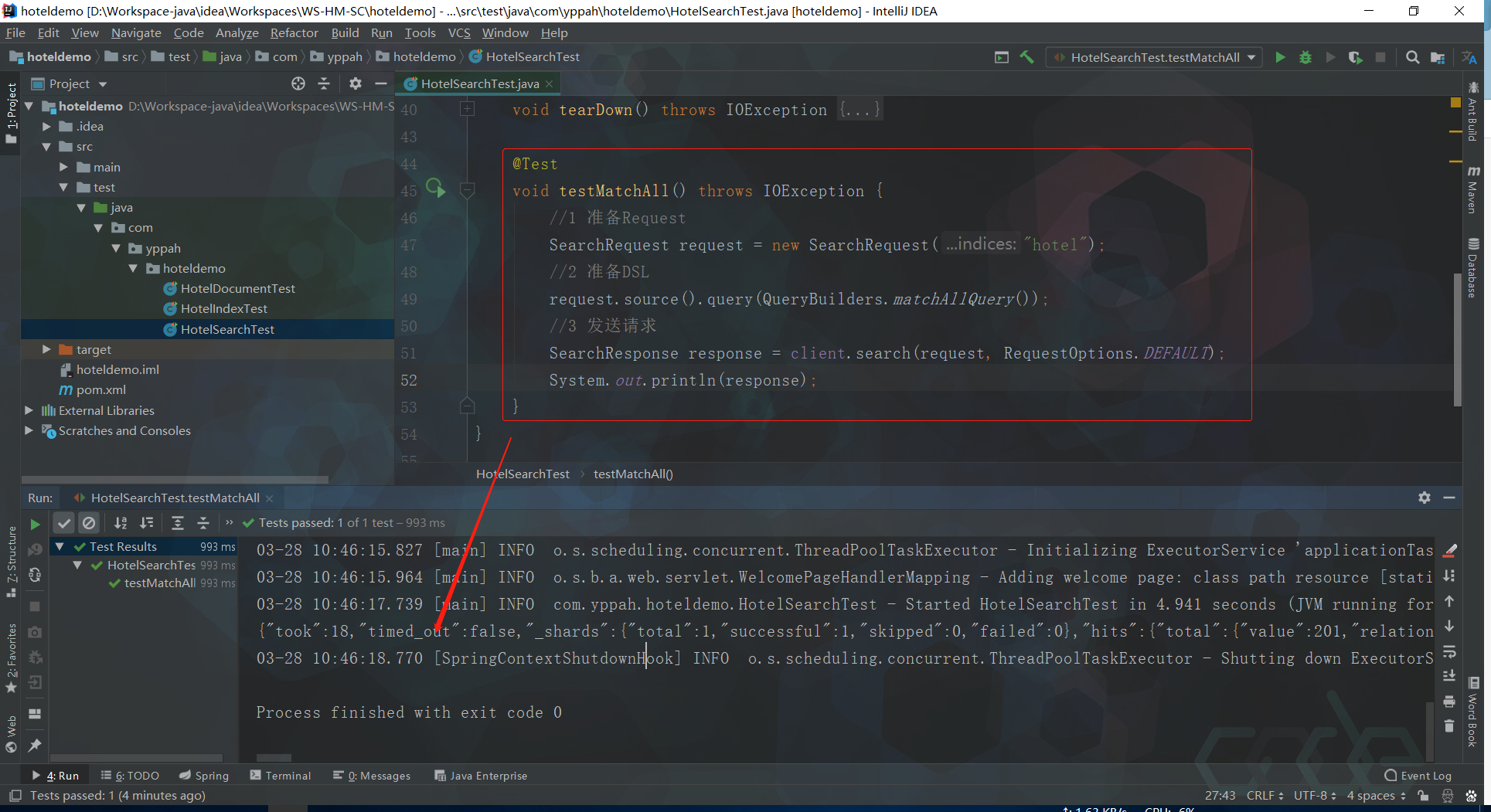Select HotelSearchTest.java editor tab
1491x812 pixels.
coord(479,83)
